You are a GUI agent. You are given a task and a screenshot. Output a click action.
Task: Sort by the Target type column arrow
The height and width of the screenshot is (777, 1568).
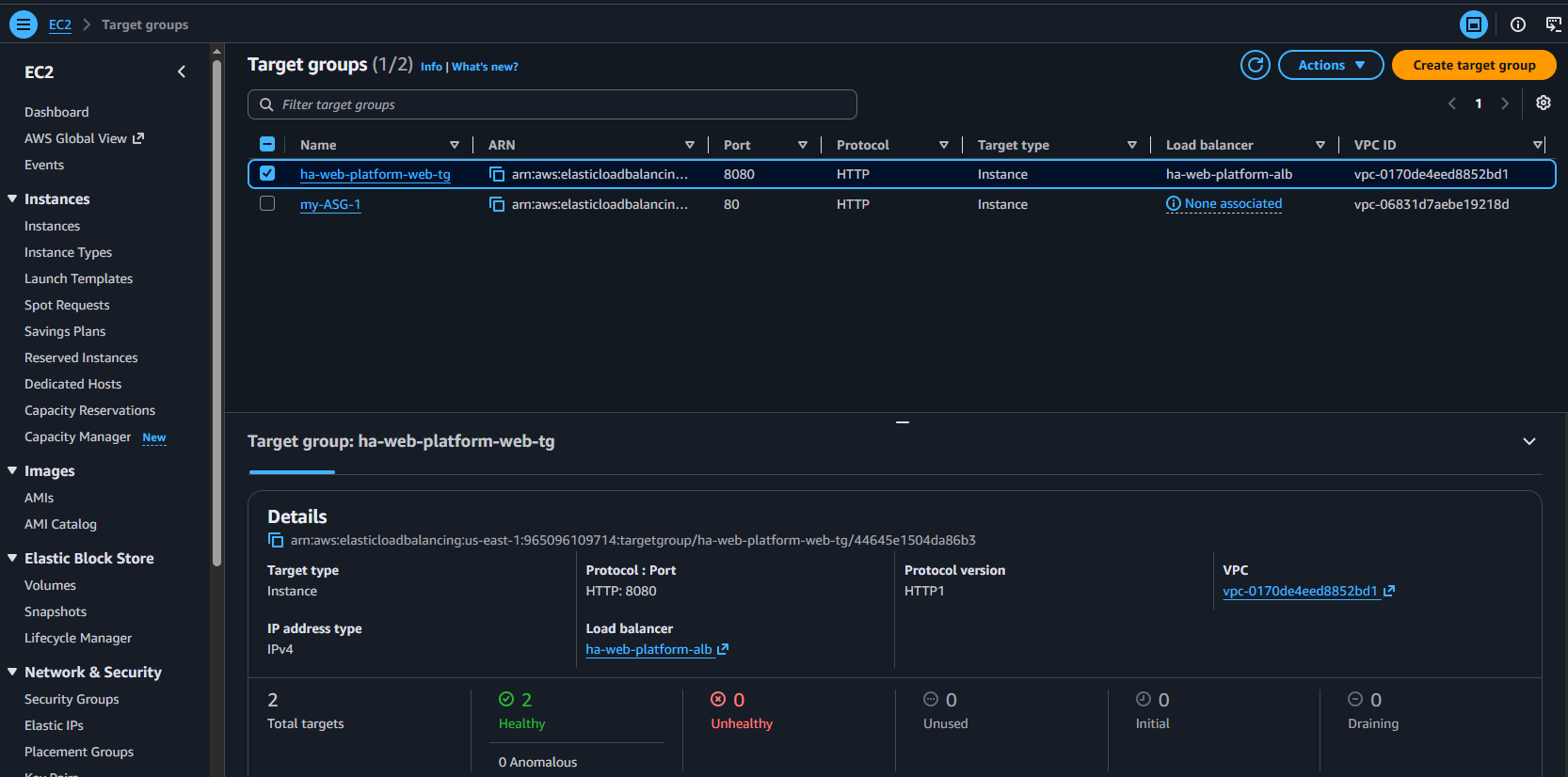tap(1132, 145)
